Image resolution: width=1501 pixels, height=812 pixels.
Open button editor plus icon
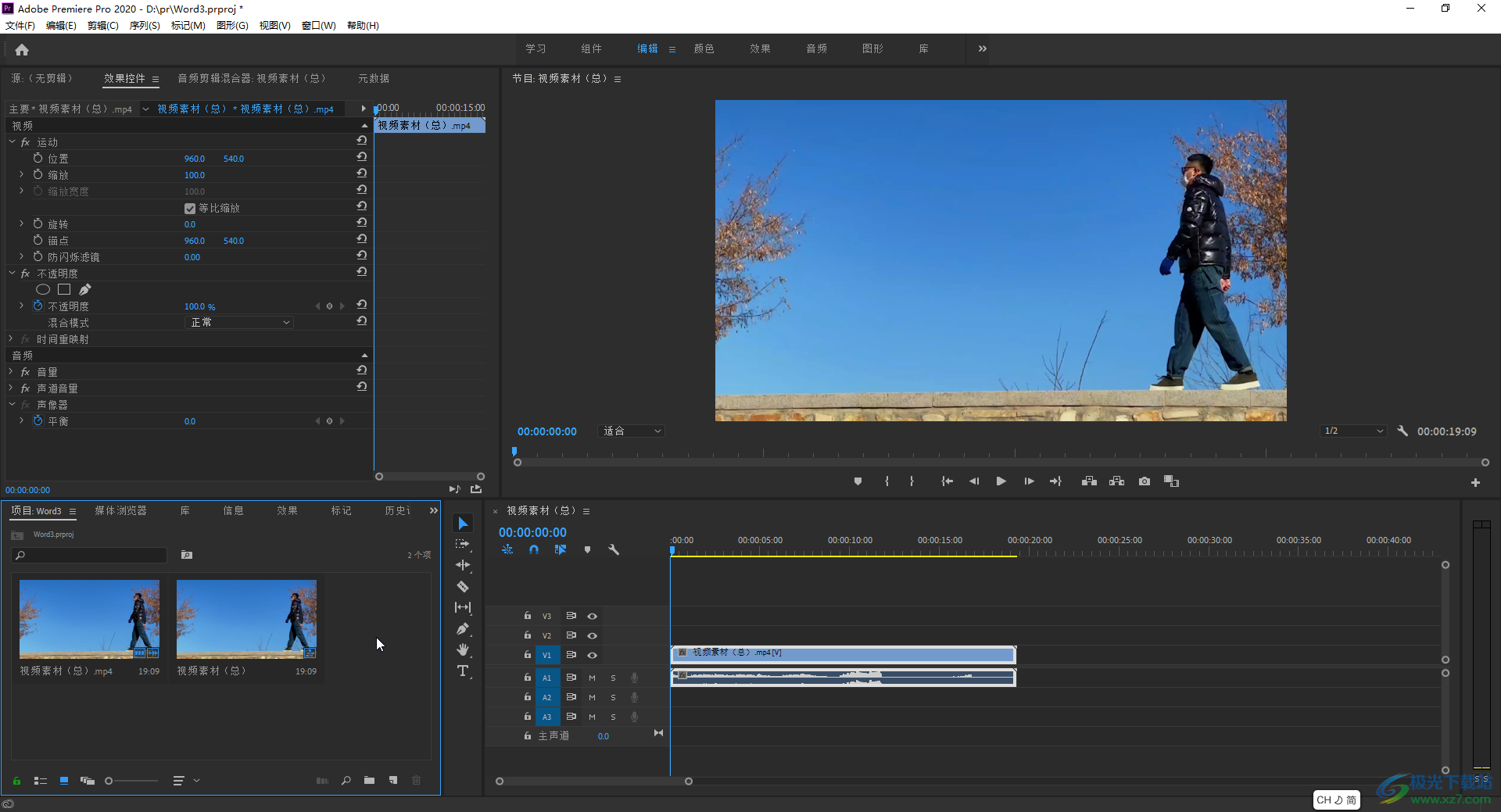[x=1475, y=483]
